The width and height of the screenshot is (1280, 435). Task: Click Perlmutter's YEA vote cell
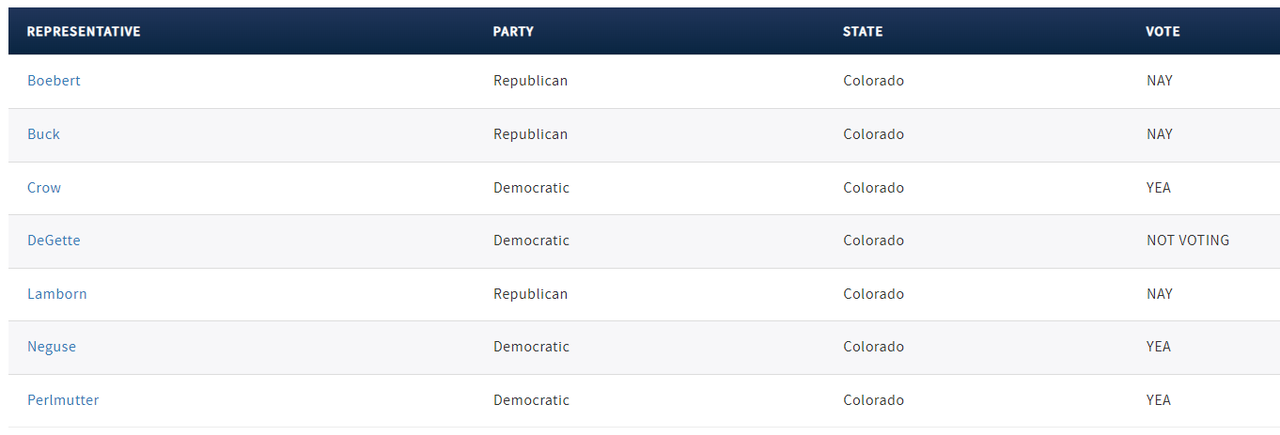[x=1159, y=400]
